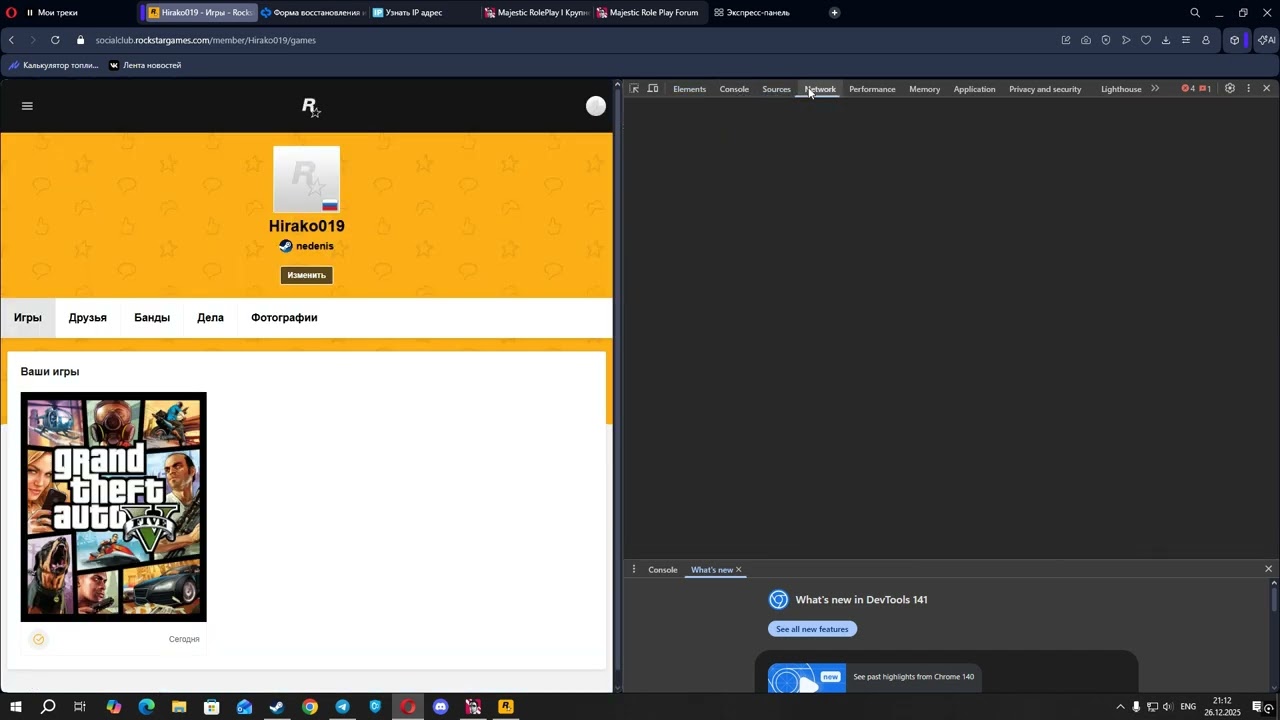
Task: Switch to the Фотографии tab
Action: [x=284, y=318]
